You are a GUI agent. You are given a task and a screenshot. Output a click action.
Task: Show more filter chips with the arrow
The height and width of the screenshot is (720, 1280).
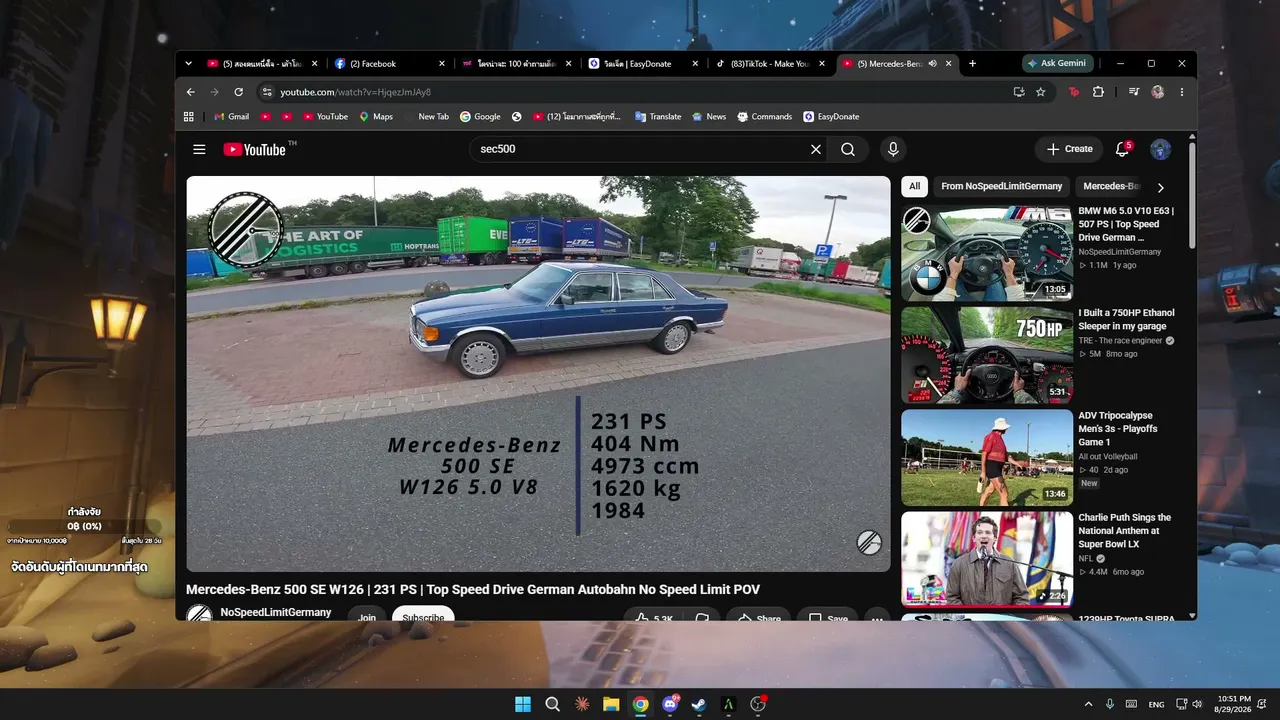click(1160, 187)
